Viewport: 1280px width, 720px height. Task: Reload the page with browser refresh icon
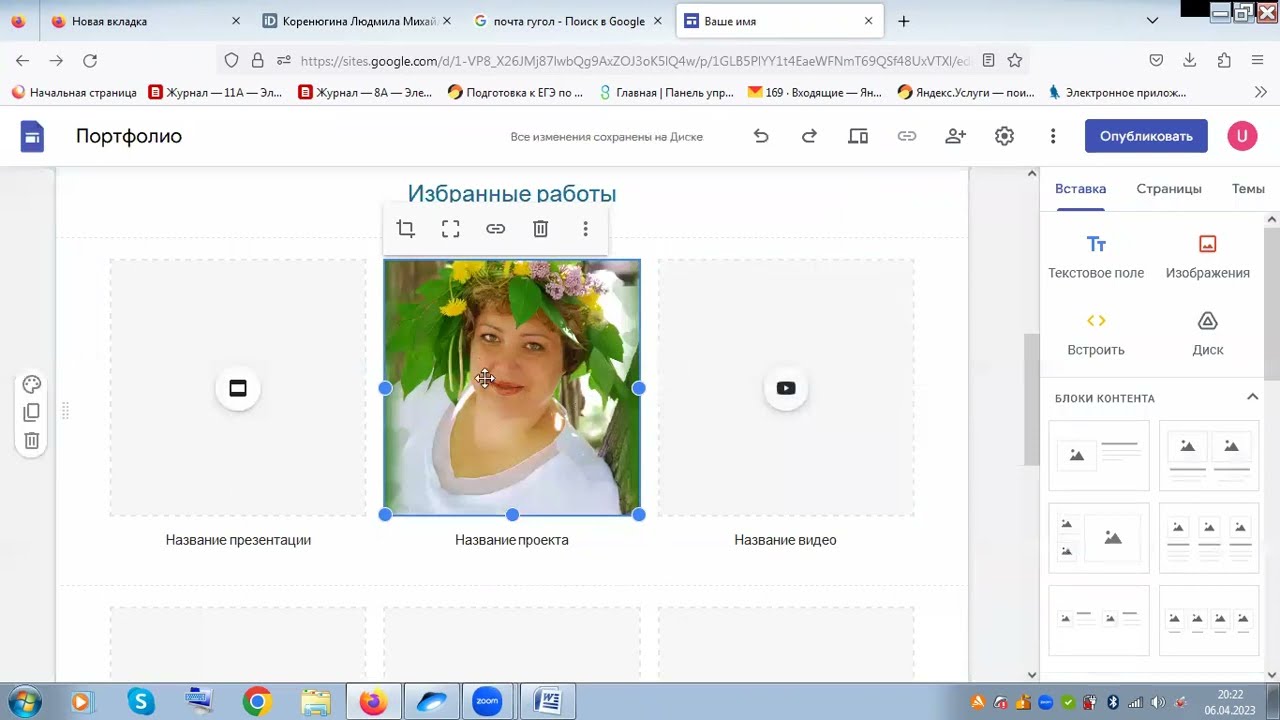click(90, 61)
